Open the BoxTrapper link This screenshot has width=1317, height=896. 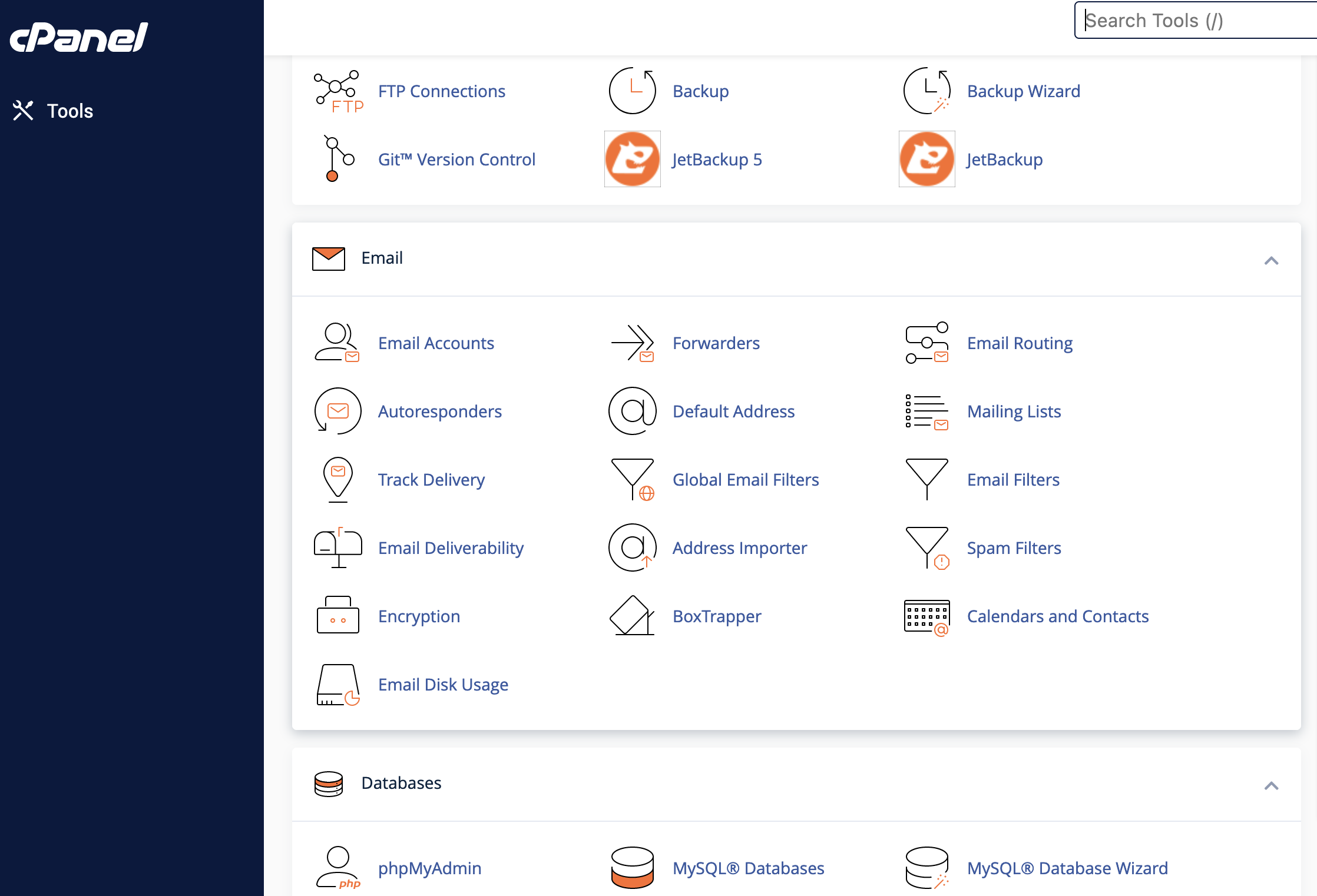pos(717,616)
